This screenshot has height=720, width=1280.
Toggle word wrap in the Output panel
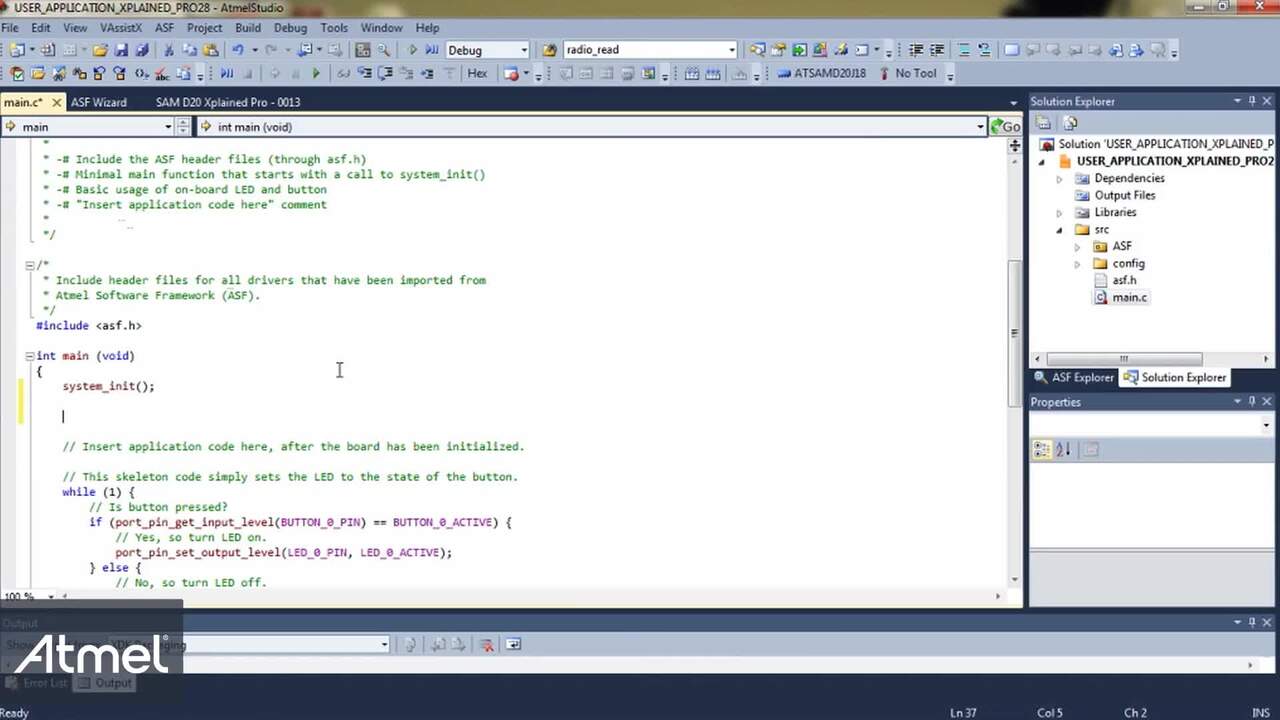513,645
